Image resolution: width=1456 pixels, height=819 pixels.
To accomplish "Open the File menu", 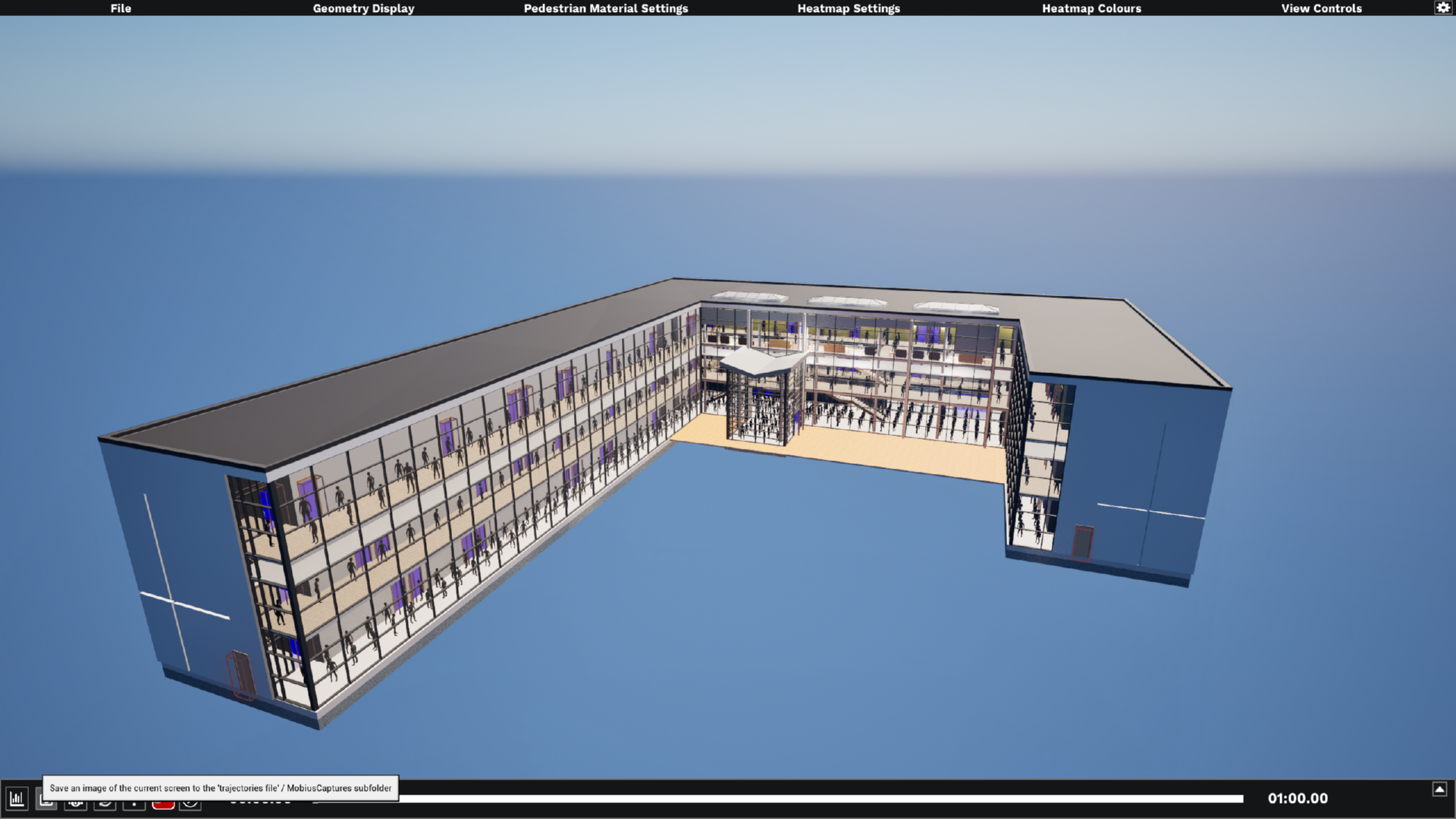I will pyautogui.click(x=121, y=8).
